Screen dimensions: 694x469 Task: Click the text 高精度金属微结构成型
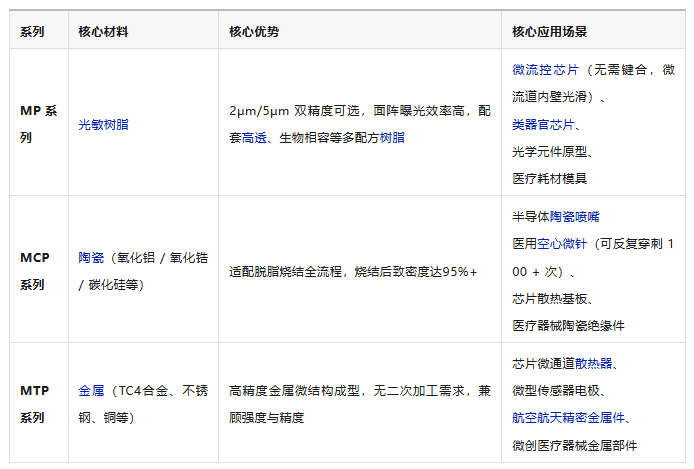coord(294,390)
